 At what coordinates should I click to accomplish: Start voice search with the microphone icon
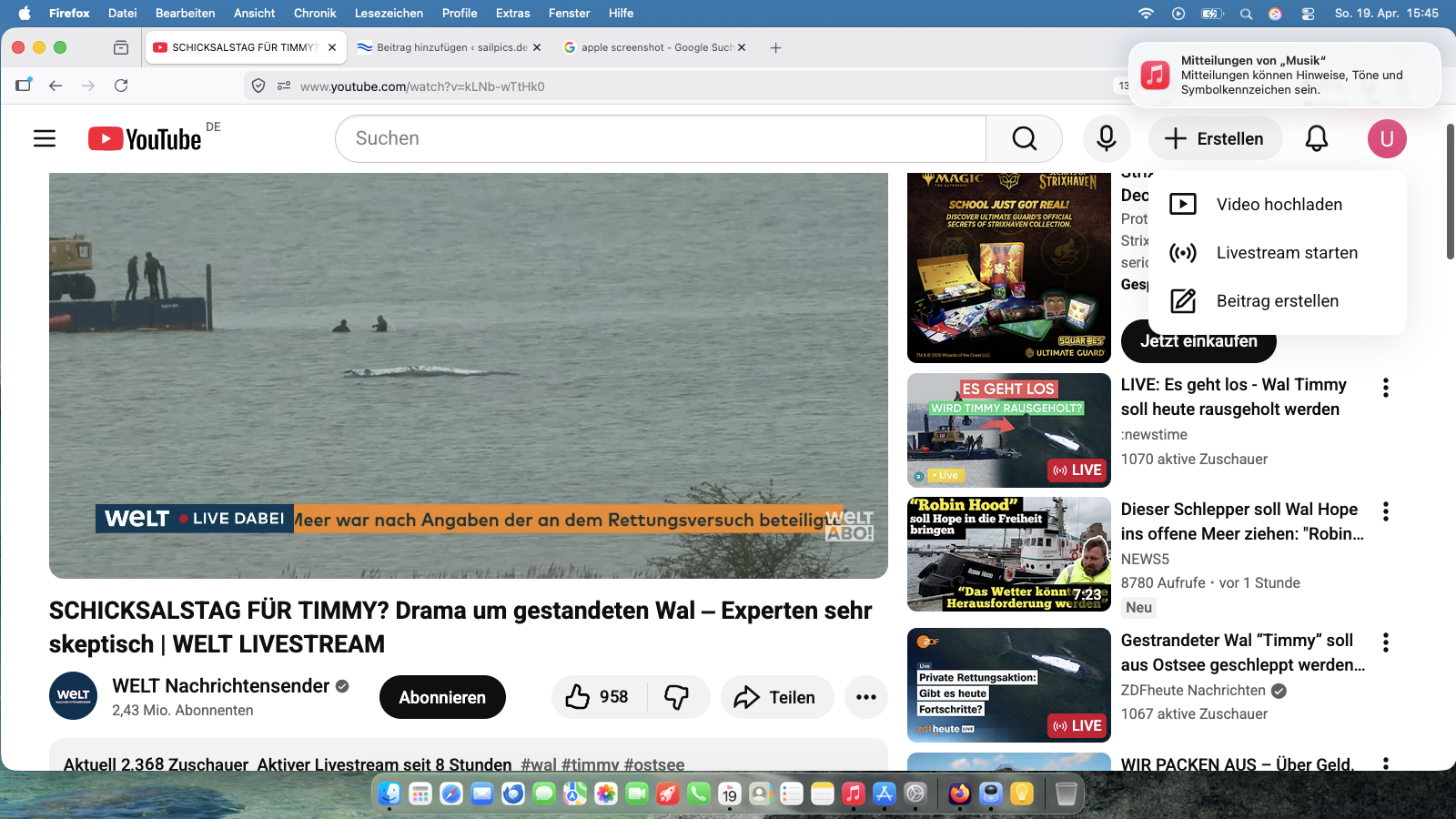(1107, 138)
